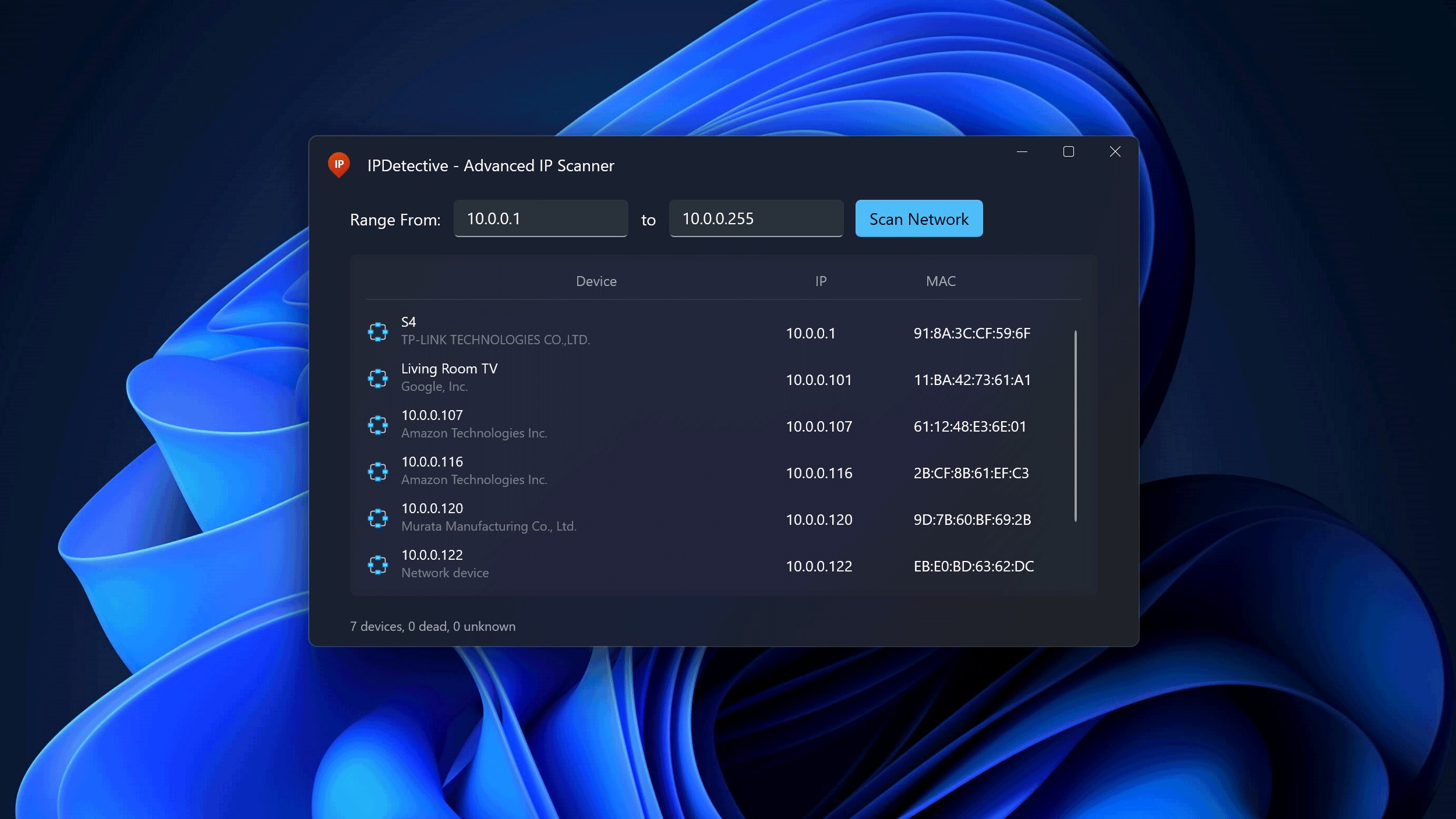Sort by the Device column header

[596, 281]
